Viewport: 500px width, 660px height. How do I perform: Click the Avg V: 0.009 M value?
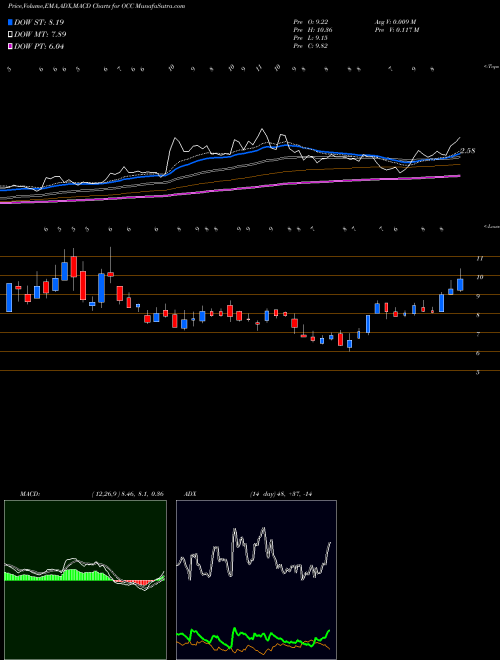click(395, 22)
